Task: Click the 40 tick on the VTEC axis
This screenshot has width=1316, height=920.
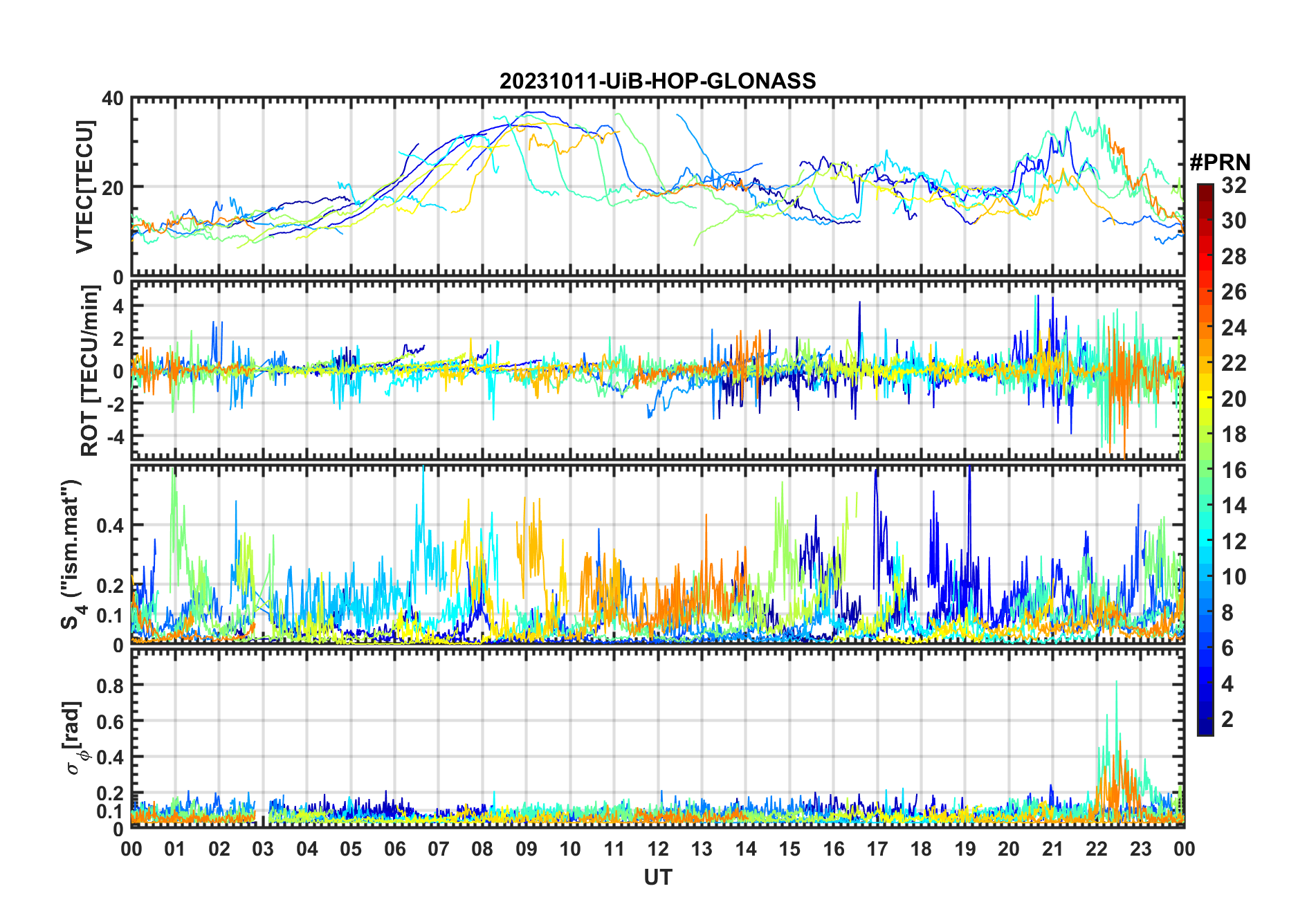Action: click(x=113, y=99)
